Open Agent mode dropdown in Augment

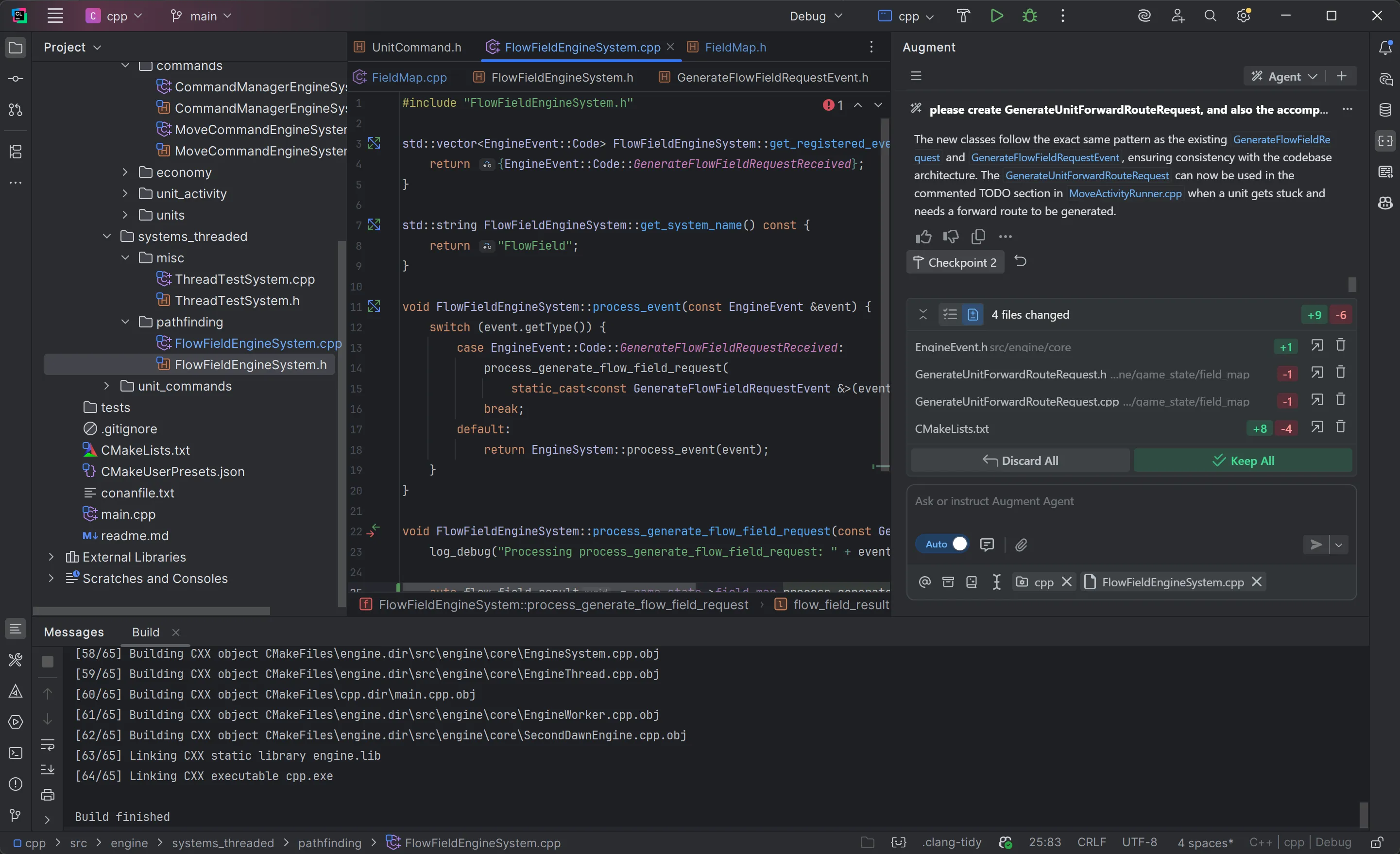pos(1284,76)
